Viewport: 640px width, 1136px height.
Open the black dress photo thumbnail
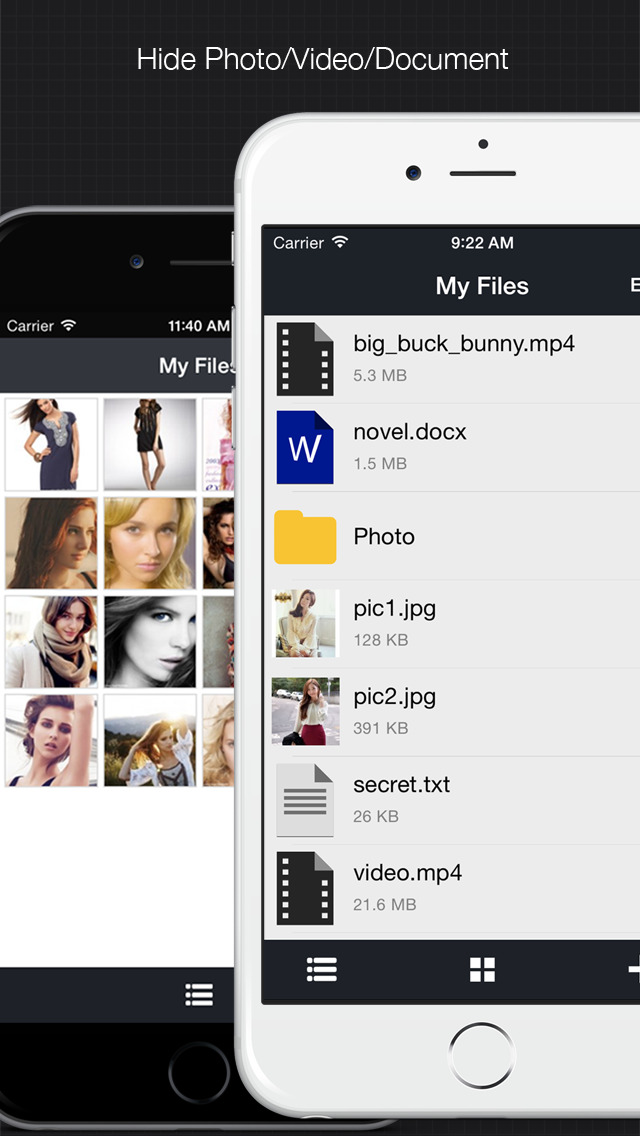coord(149,444)
